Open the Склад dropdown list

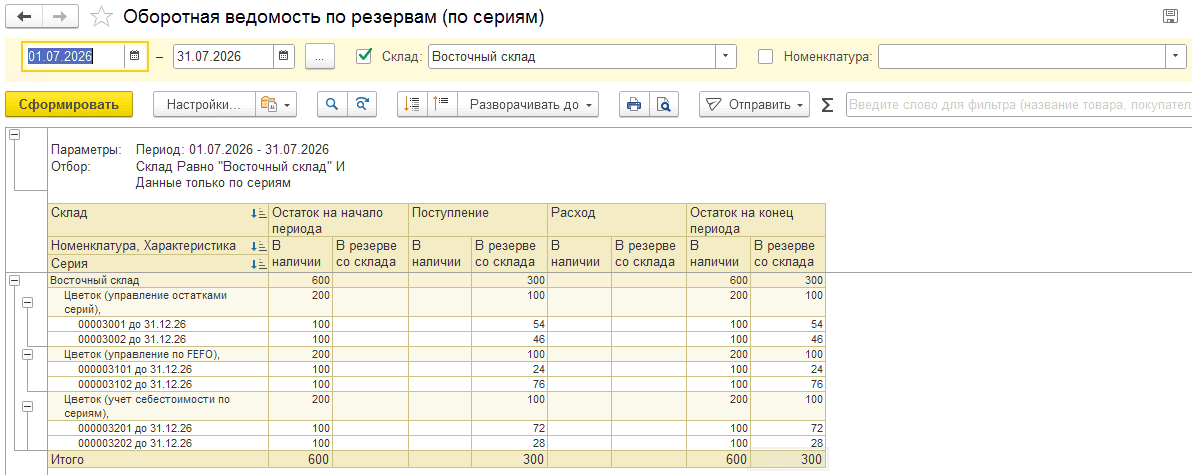(726, 56)
